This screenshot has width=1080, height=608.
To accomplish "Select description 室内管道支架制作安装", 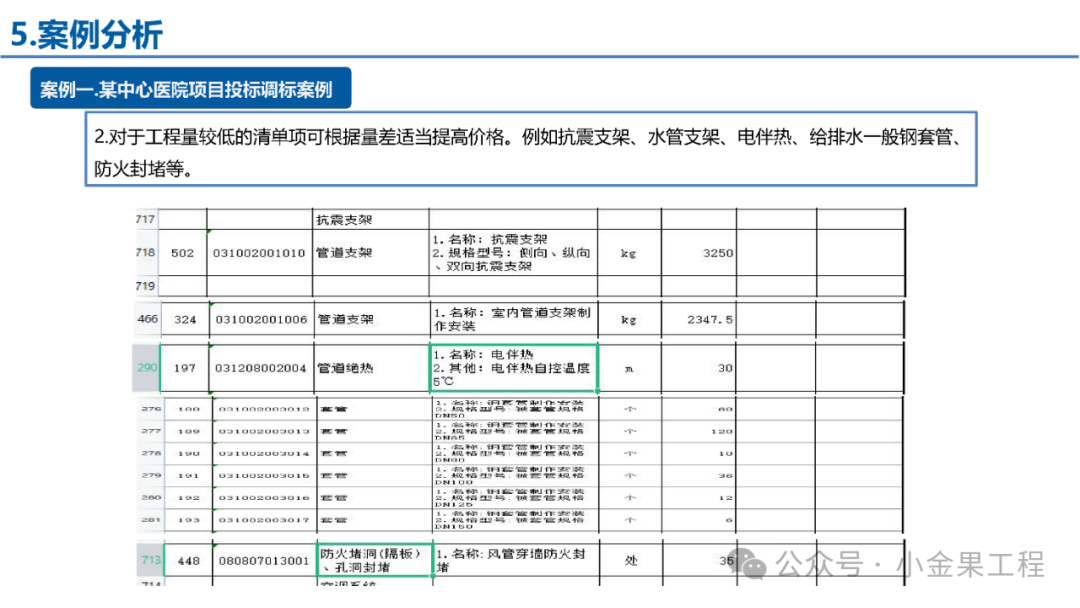I will point(513,319).
